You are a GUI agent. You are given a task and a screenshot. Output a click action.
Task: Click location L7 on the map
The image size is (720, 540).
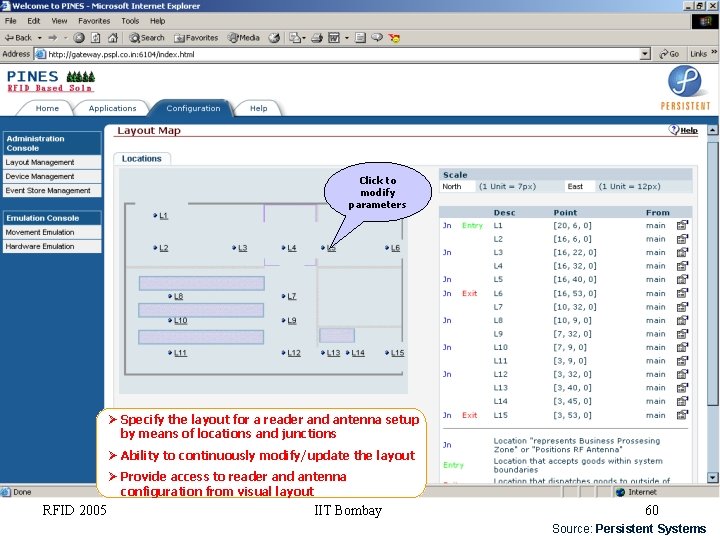[x=292, y=297]
